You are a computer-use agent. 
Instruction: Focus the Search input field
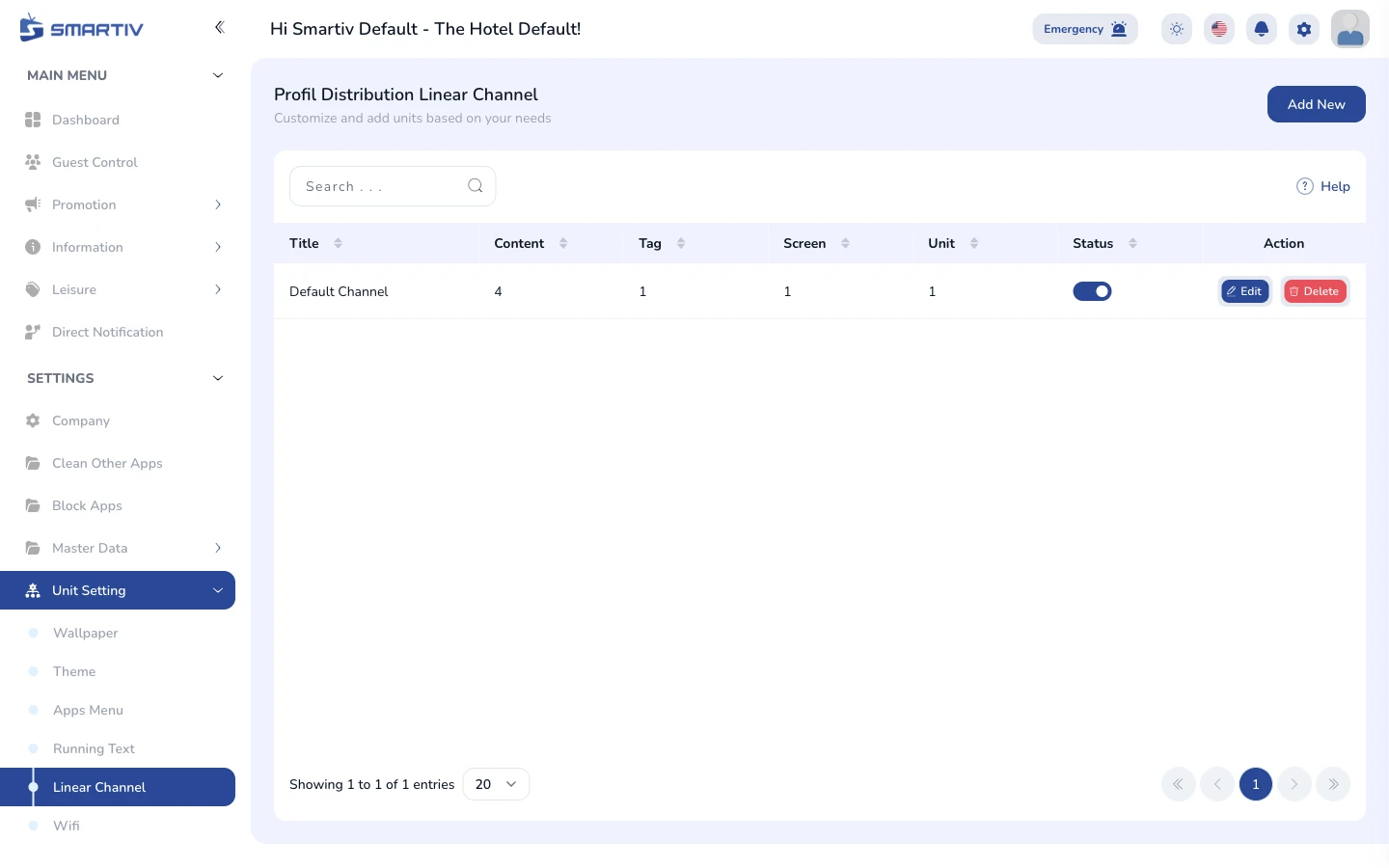pos(393,186)
